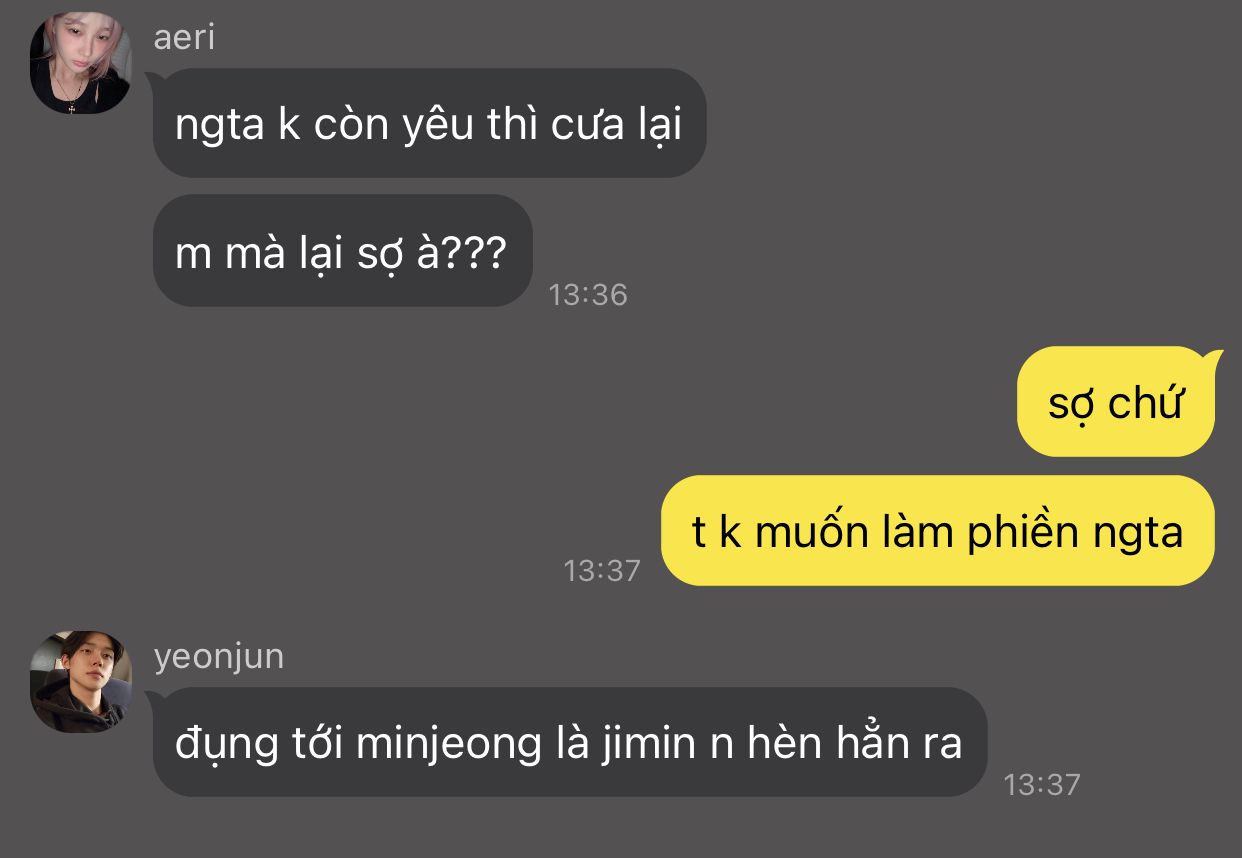Click the '???' at the end of aeri's message
Viewport: 1242px width, 858px height.
pyautogui.click(x=474, y=254)
